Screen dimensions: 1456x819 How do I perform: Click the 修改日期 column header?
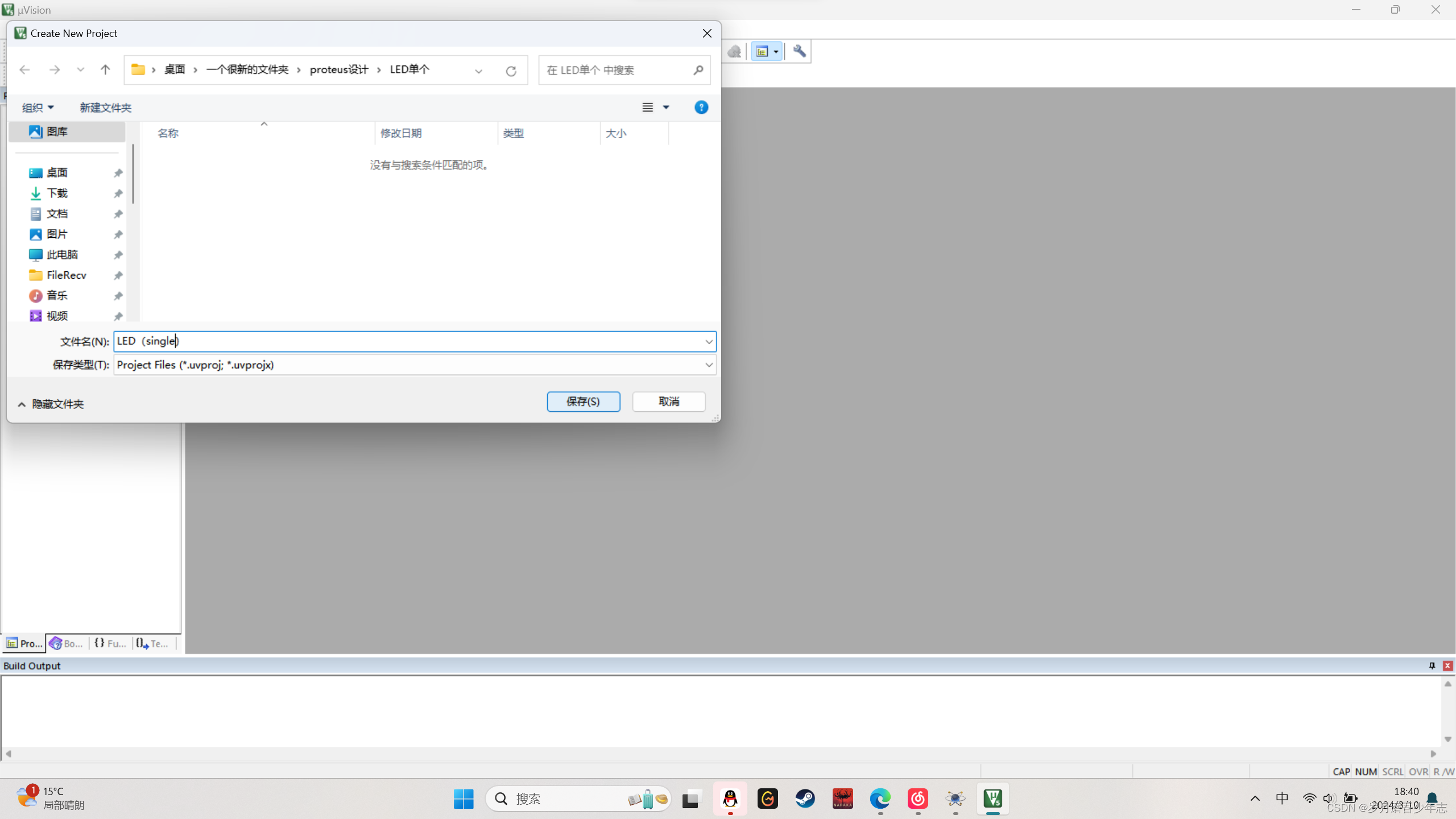[x=401, y=133]
